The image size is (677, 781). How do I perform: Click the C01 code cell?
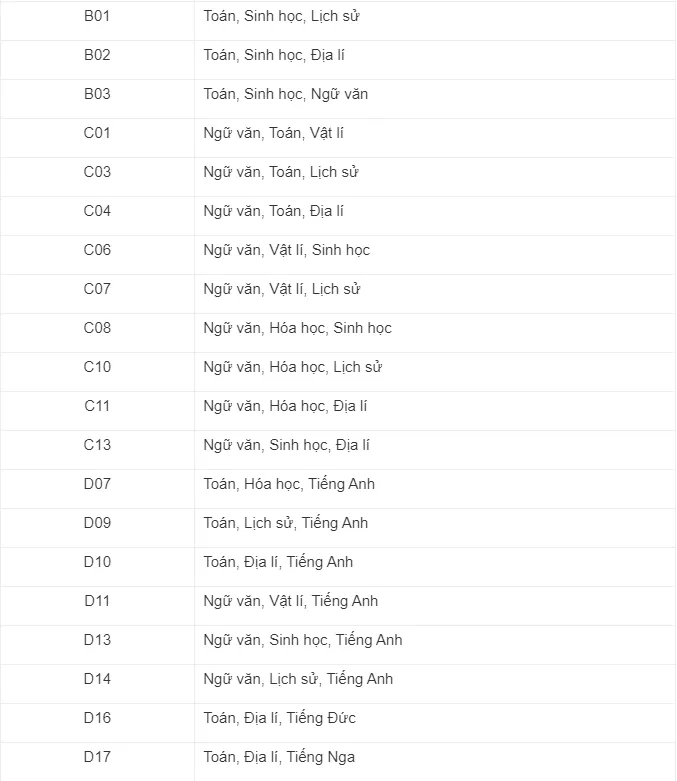point(97,133)
